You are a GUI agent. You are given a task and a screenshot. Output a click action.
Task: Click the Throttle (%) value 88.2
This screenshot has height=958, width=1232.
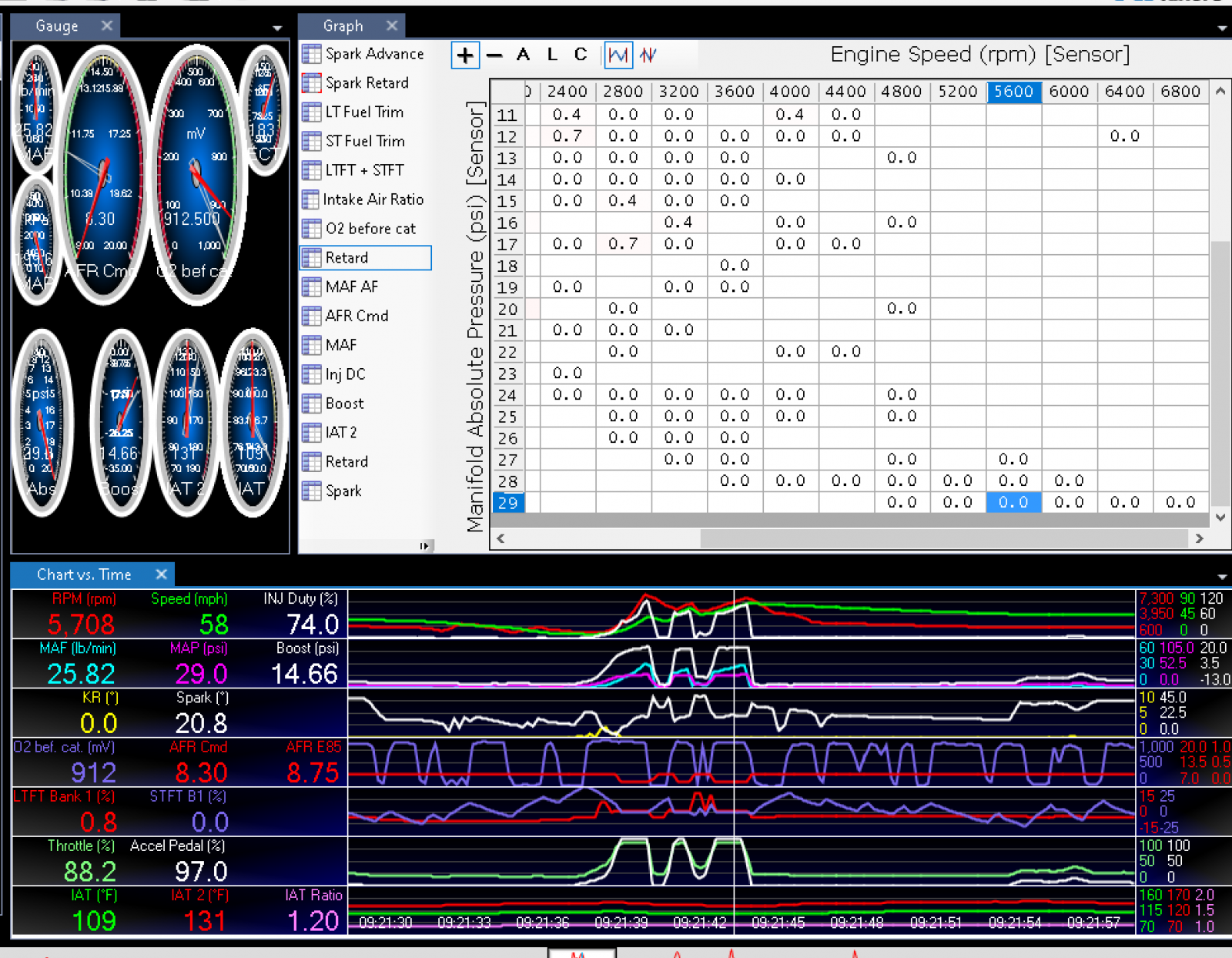pyautogui.click(x=90, y=872)
